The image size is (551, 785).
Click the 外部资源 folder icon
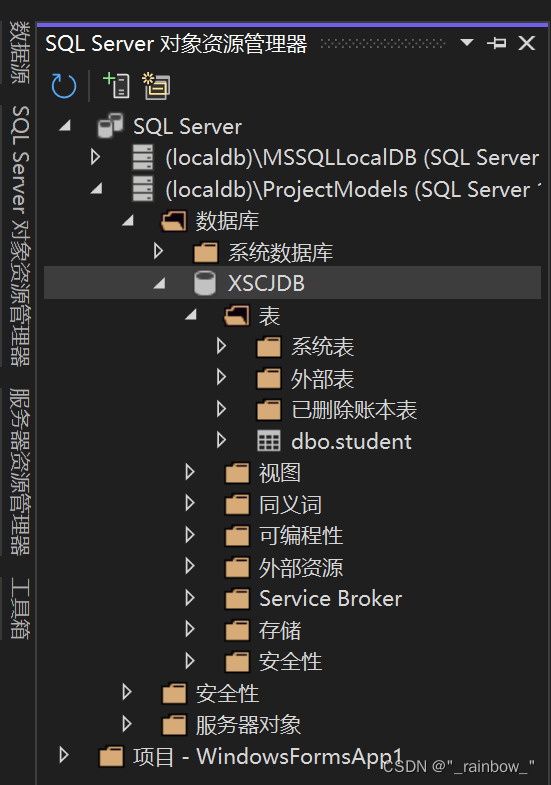click(x=237, y=567)
